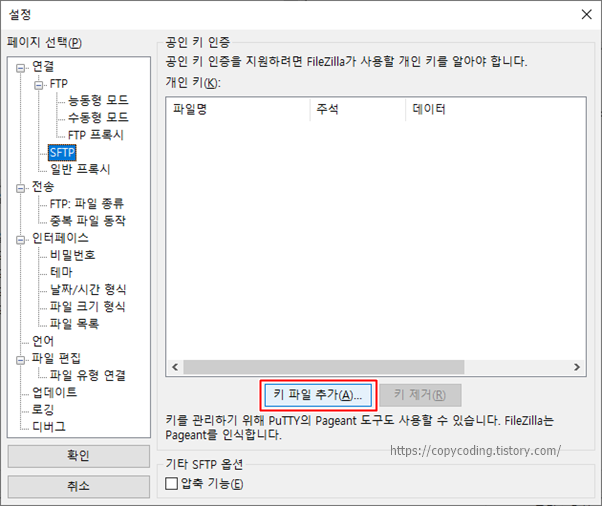
Task: Select 인터페이스 in the tree
Action: pyautogui.click(x=60, y=238)
